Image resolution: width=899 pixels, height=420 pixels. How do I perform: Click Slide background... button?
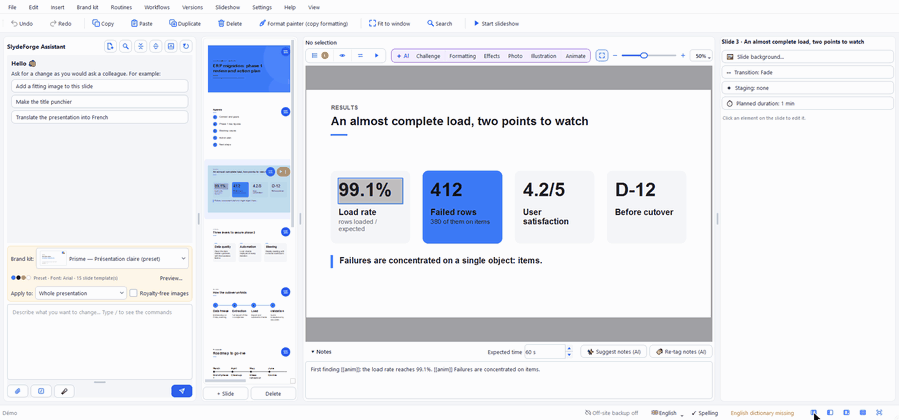pos(807,57)
